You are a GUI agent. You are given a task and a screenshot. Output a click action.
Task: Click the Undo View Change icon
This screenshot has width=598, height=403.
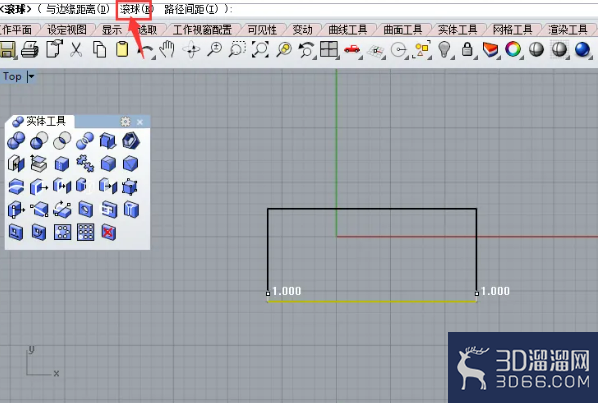[306, 50]
